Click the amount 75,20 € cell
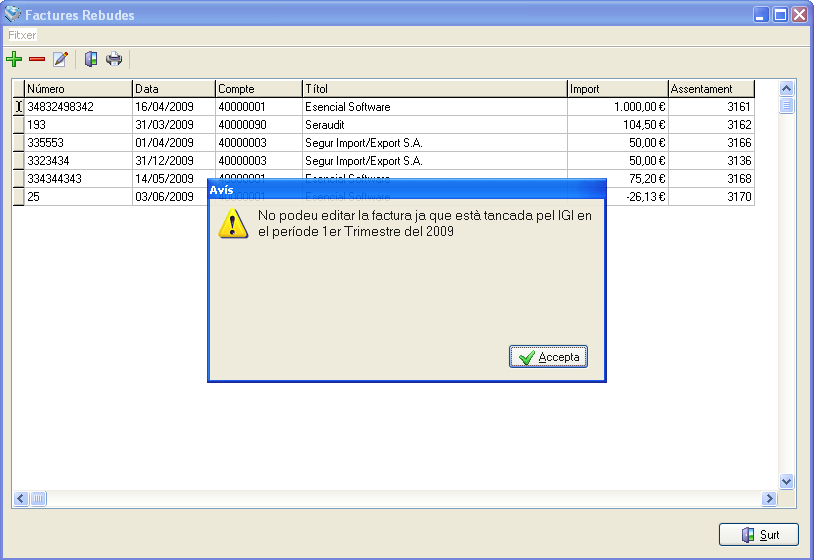 [x=636, y=179]
